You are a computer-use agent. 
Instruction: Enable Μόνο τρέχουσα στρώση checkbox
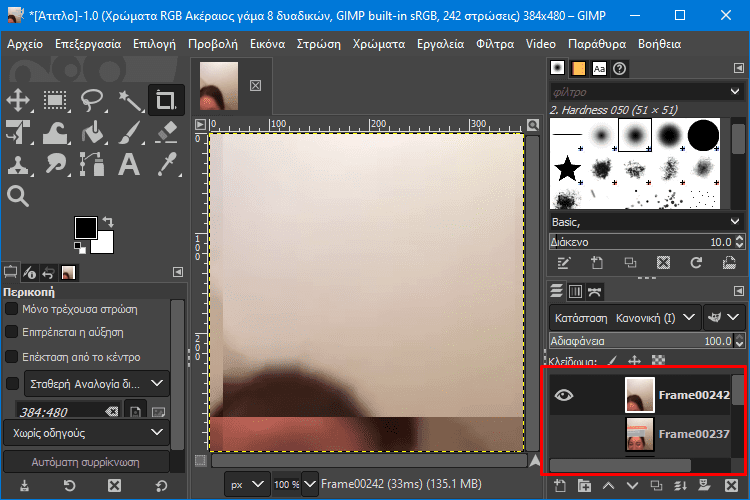pos(11,309)
